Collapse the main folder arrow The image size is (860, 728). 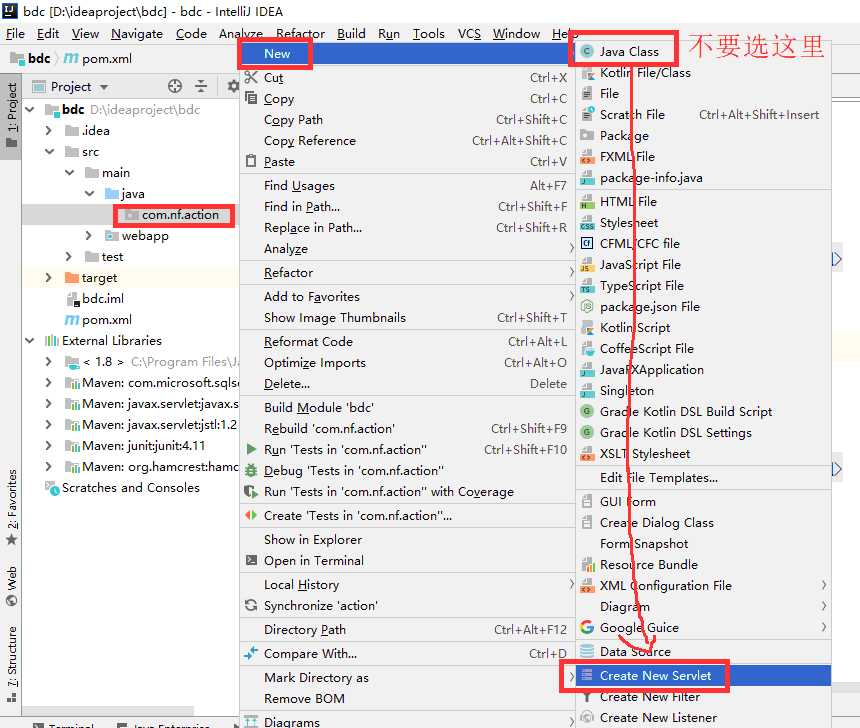[x=70, y=172]
